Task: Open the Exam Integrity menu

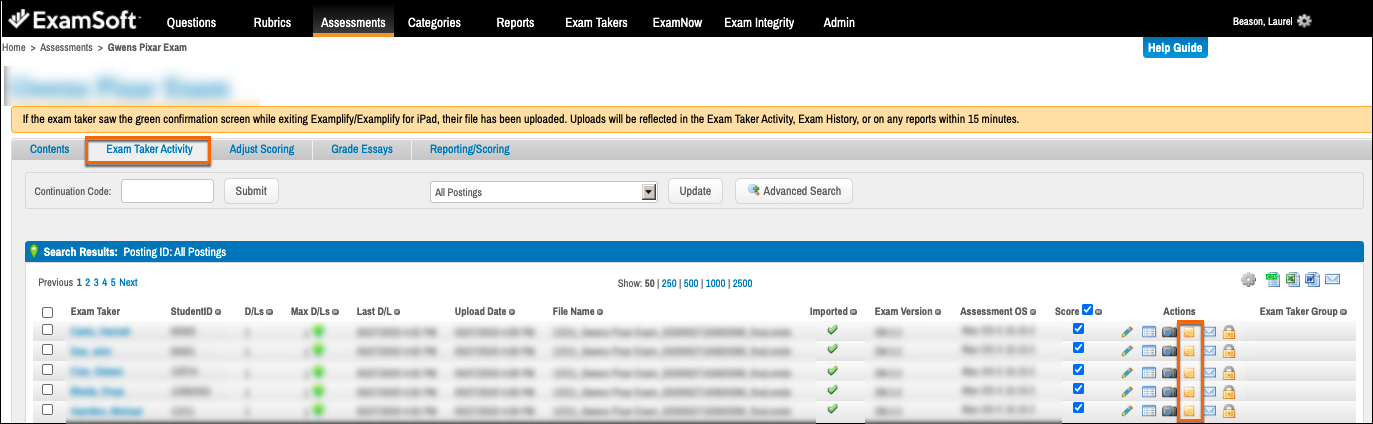Action: (759, 22)
